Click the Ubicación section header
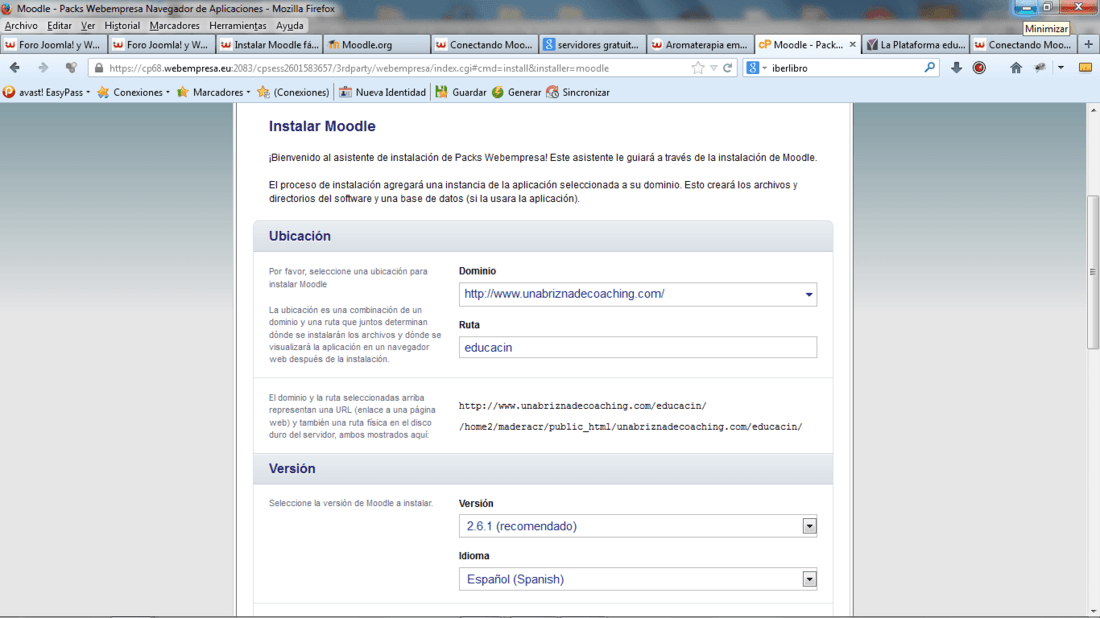 [543, 236]
